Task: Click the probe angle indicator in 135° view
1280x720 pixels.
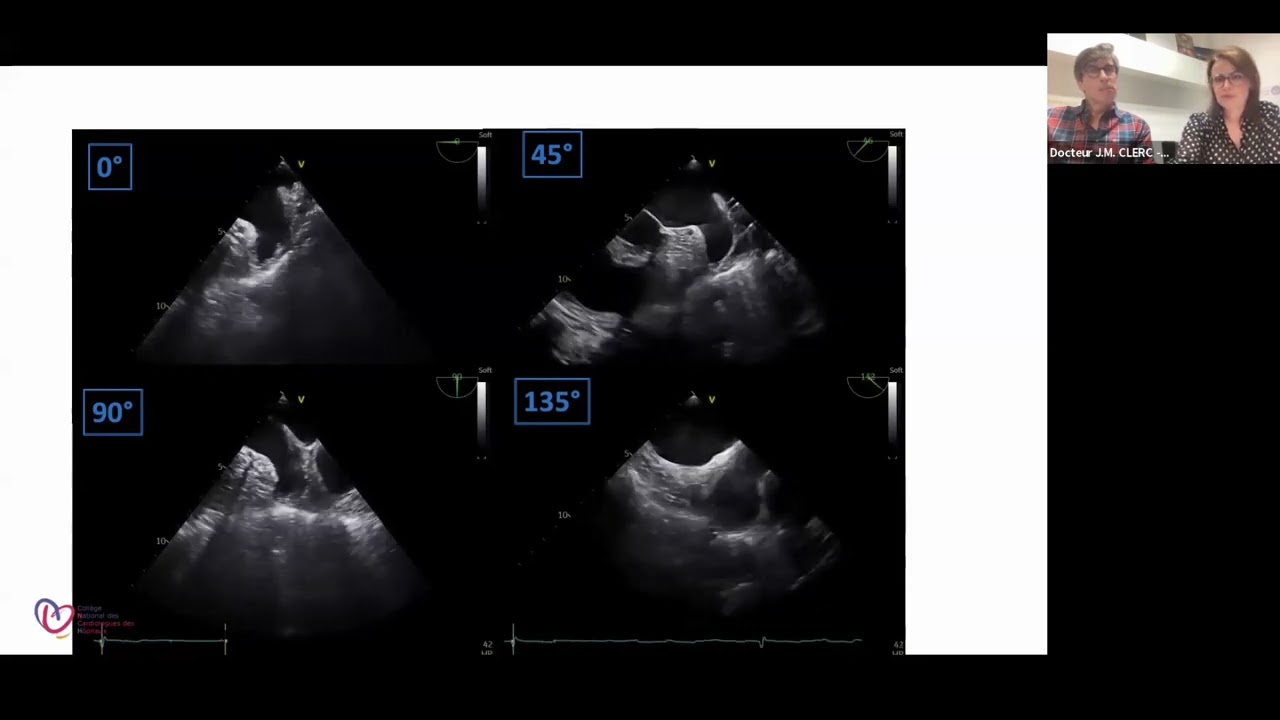Action: (867, 385)
